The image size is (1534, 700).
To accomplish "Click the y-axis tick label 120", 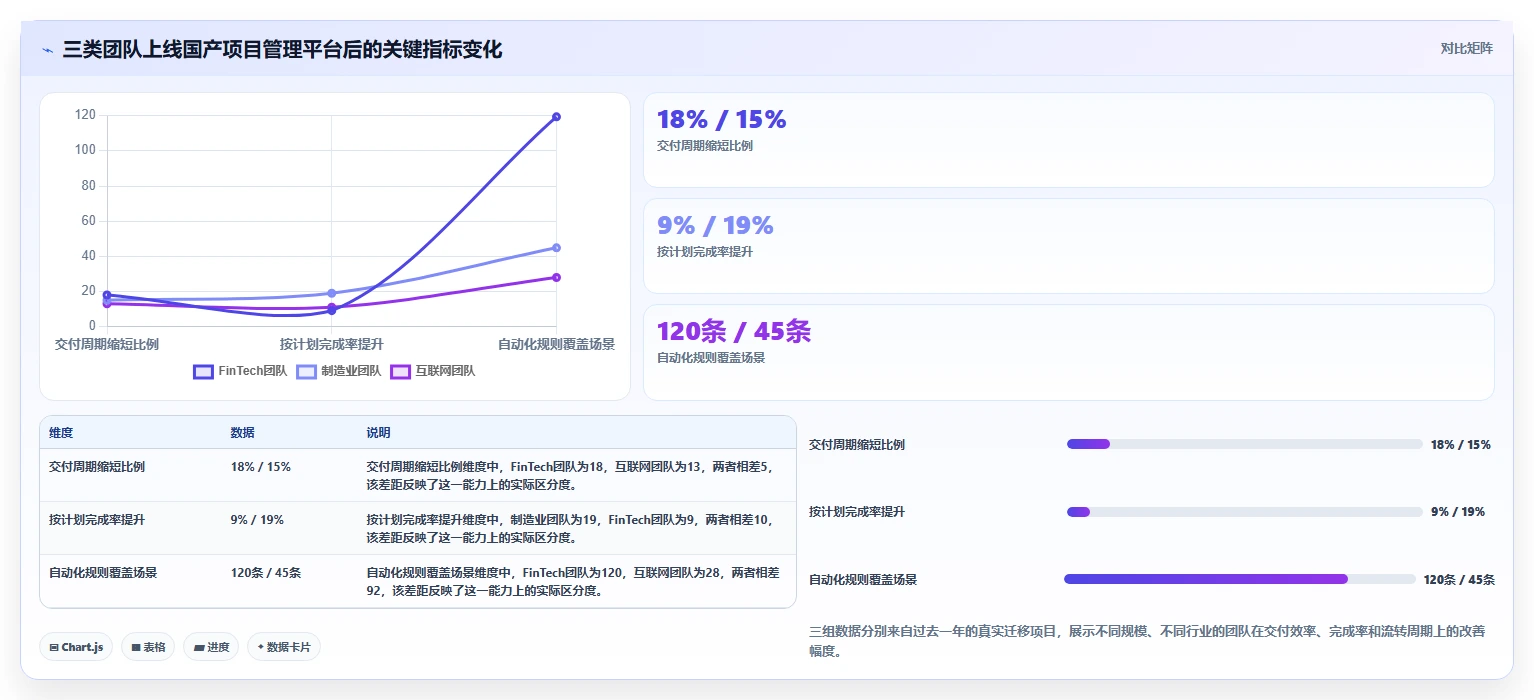I will click(x=85, y=115).
